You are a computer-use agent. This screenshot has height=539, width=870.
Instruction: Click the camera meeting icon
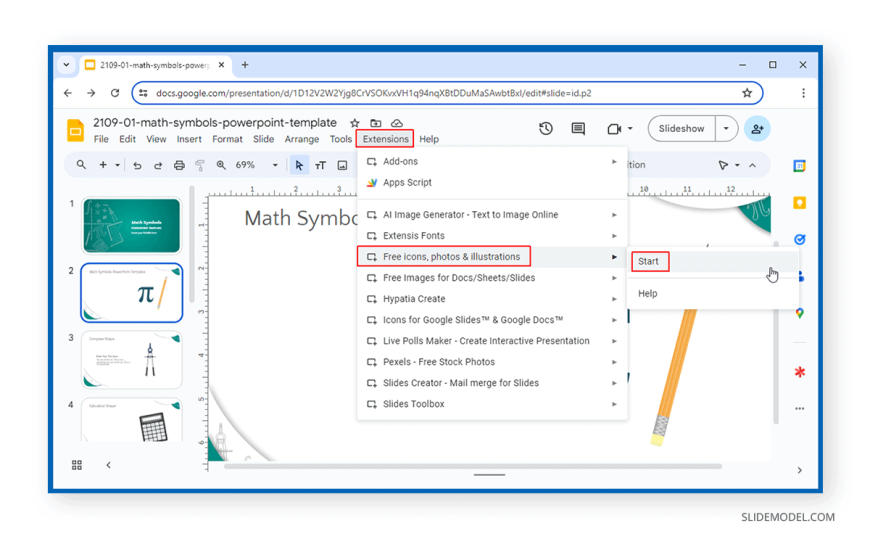(x=614, y=129)
